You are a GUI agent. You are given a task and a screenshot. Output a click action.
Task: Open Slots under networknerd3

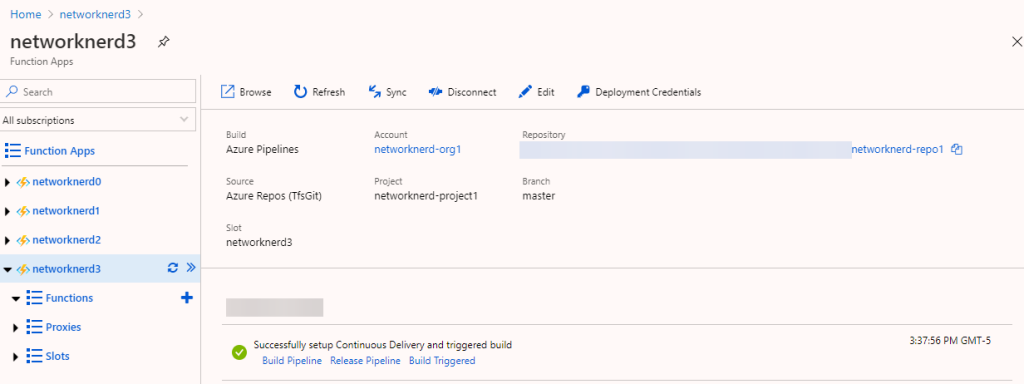tap(57, 356)
